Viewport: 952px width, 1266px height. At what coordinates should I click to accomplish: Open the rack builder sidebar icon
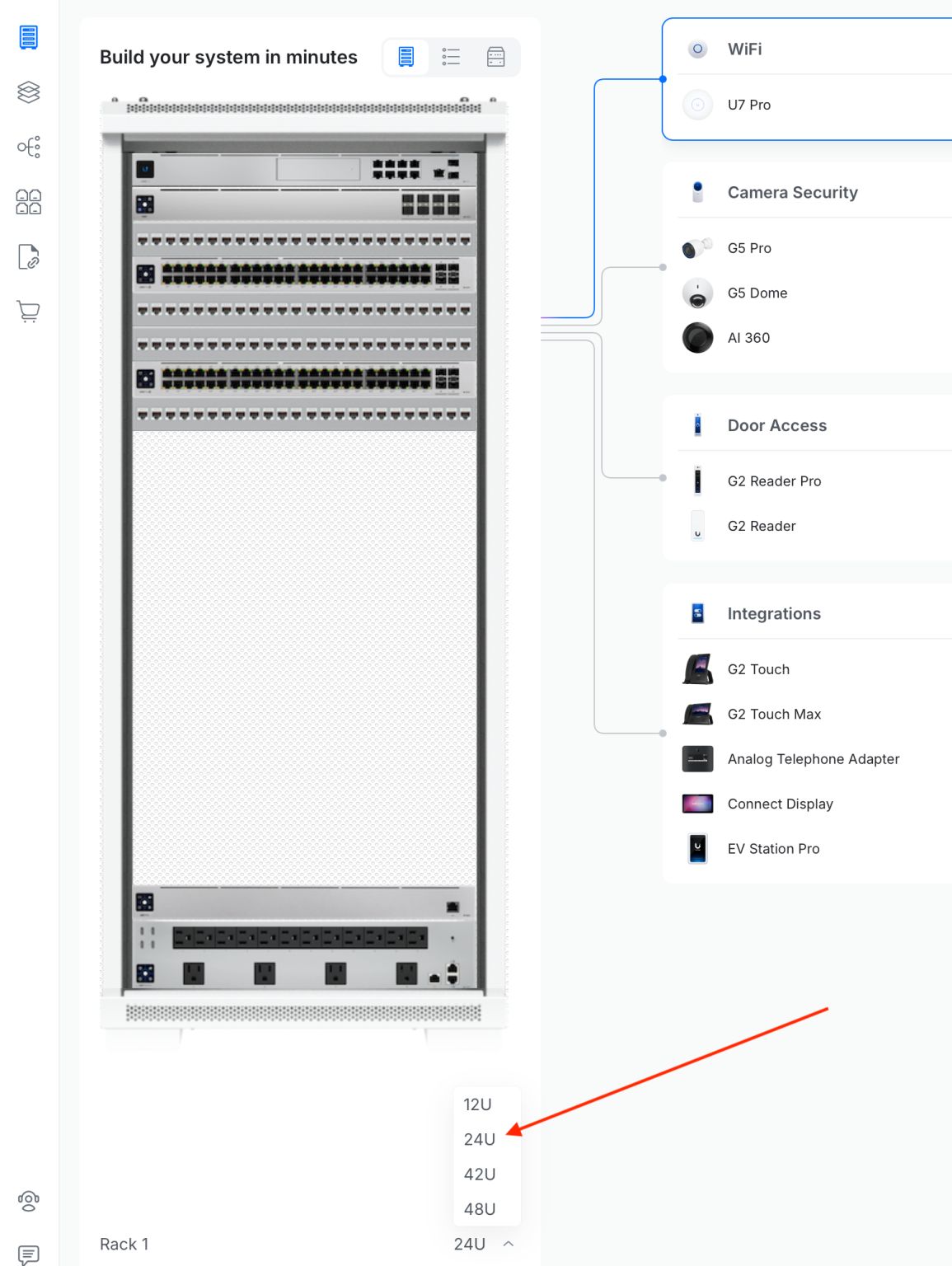pos(29,37)
